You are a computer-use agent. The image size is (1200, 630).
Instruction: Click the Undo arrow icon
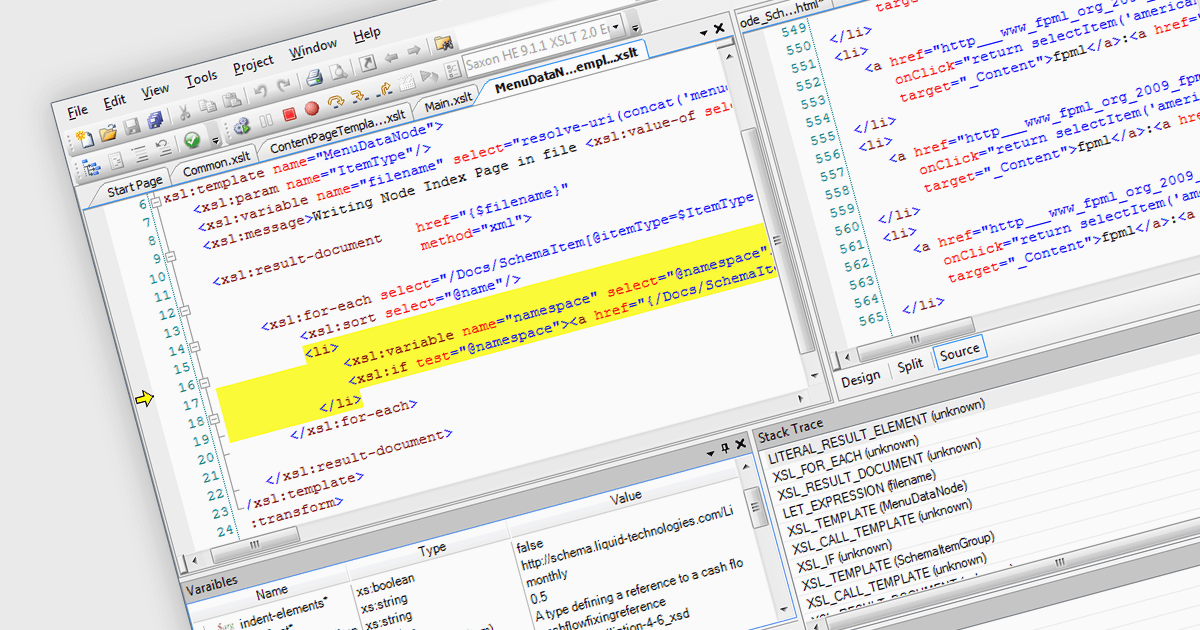260,91
